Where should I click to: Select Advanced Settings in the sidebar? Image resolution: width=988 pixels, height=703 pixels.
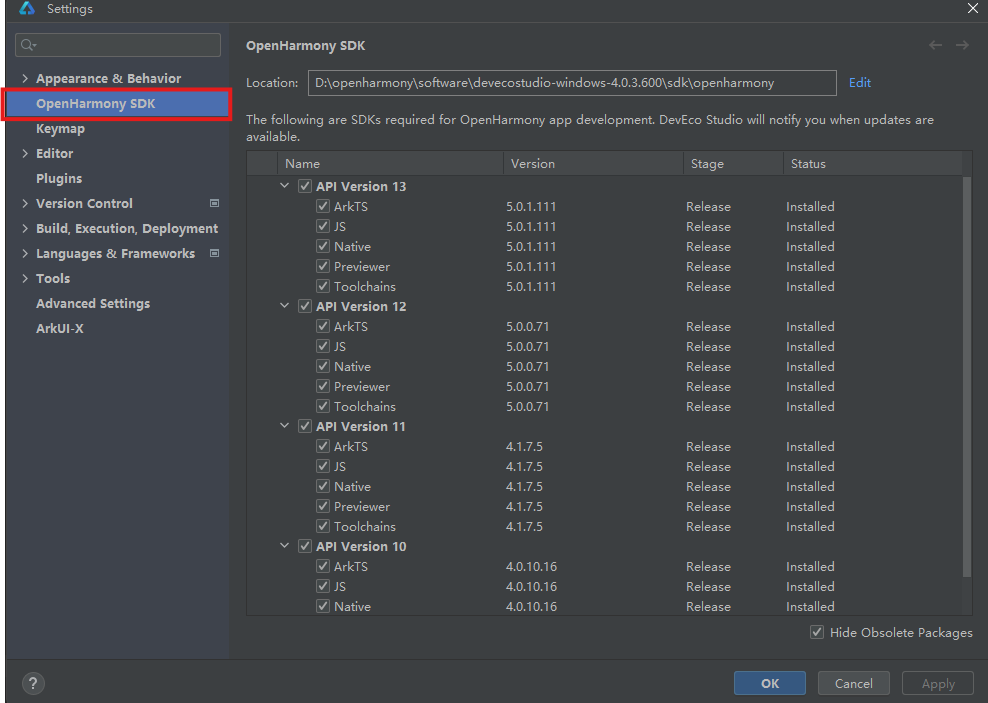93,304
